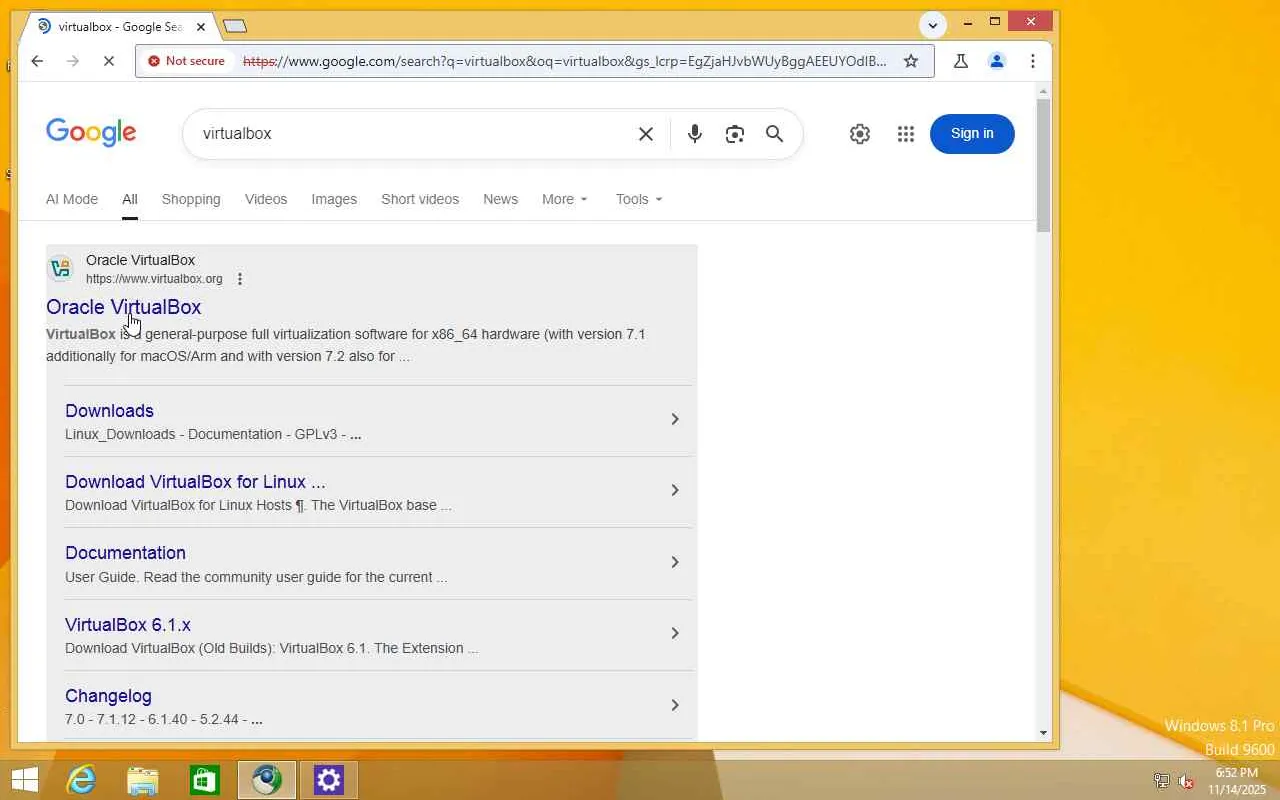This screenshot has width=1280, height=800.
Task: Open the Google apps grid
Action: (x=906, y=134)
